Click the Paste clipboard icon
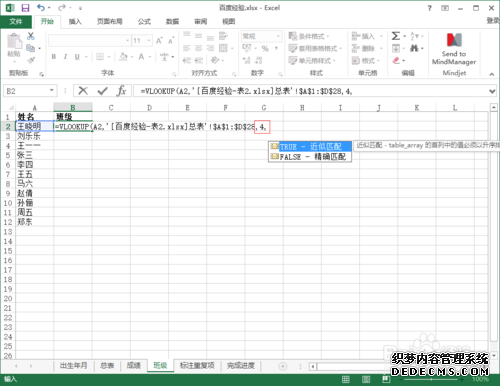 pos(14,41)
